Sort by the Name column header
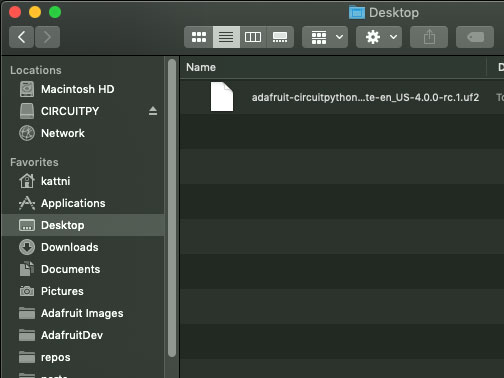 click(x=333, y=67)
